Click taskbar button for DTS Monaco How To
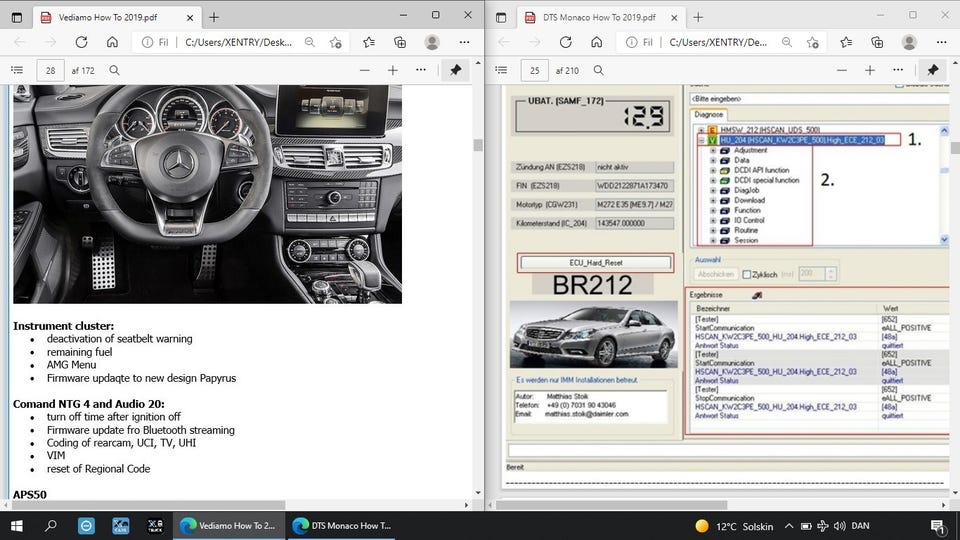This screenshot has height=540, width=960. point(340,525)
